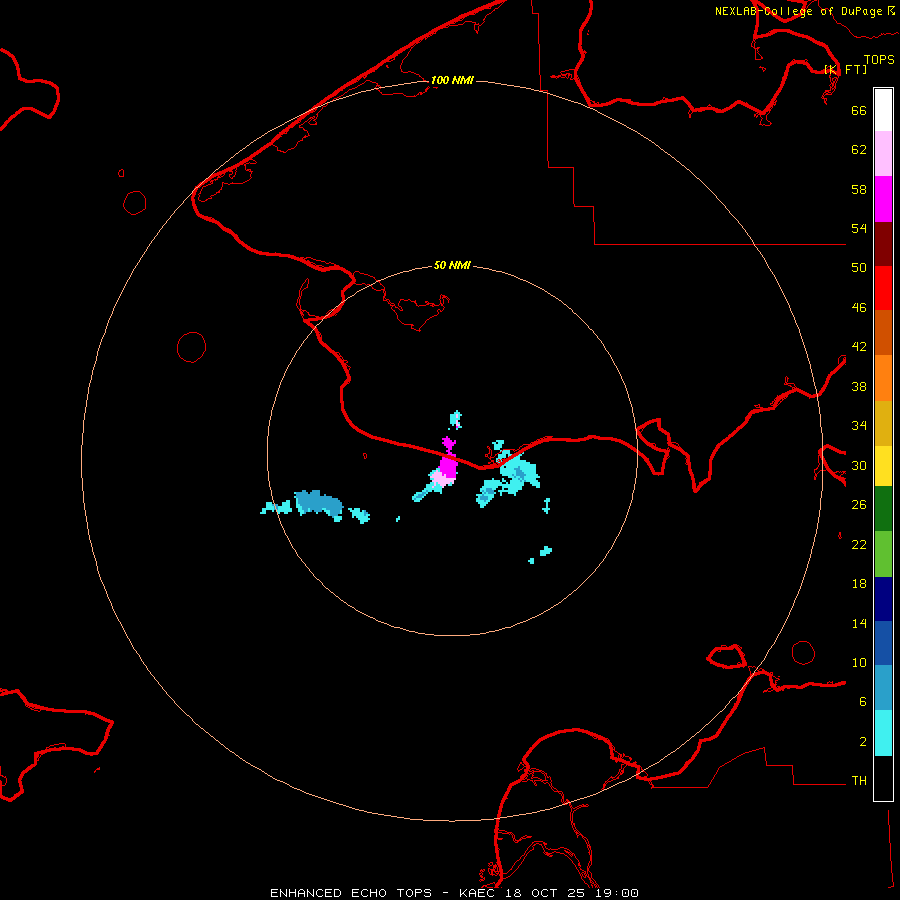Click the legend value '54'

[x=859, y=228]
